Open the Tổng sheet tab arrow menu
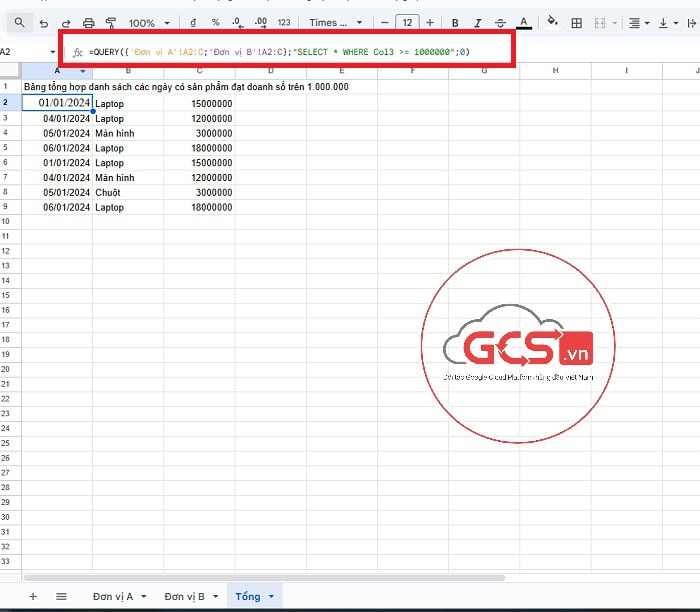700x612 pixels. coord(270,597)
